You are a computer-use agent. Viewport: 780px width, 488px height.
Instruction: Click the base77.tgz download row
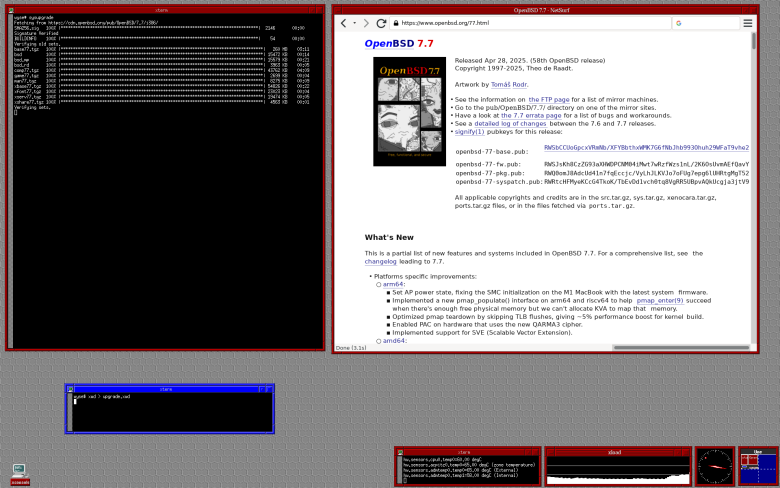point(162,49)
